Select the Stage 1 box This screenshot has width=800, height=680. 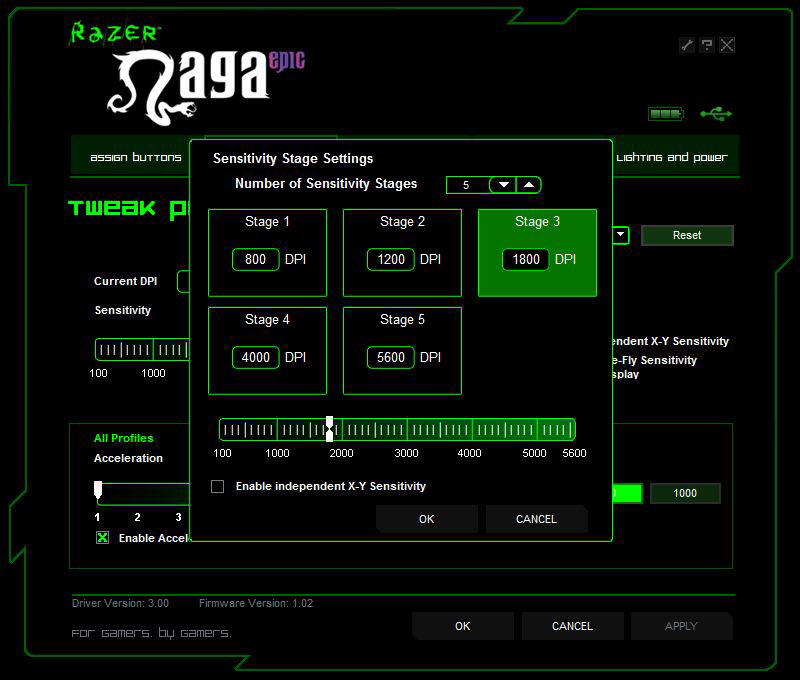click(267, 253)
